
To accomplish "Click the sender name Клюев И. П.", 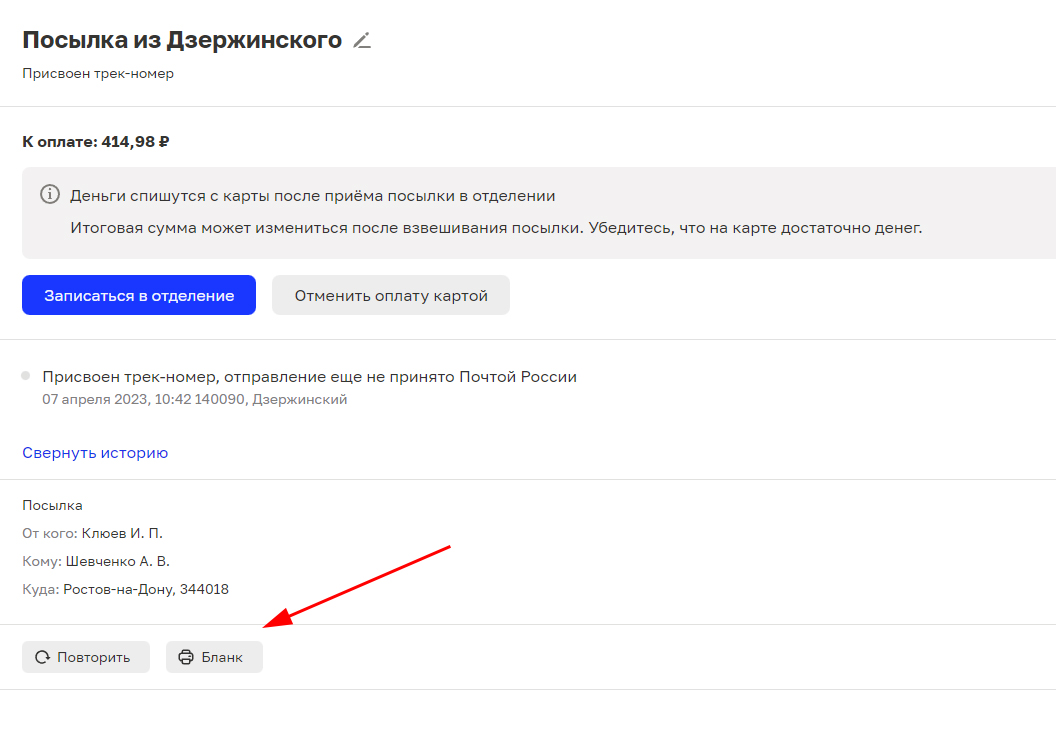I will point(122,534).
